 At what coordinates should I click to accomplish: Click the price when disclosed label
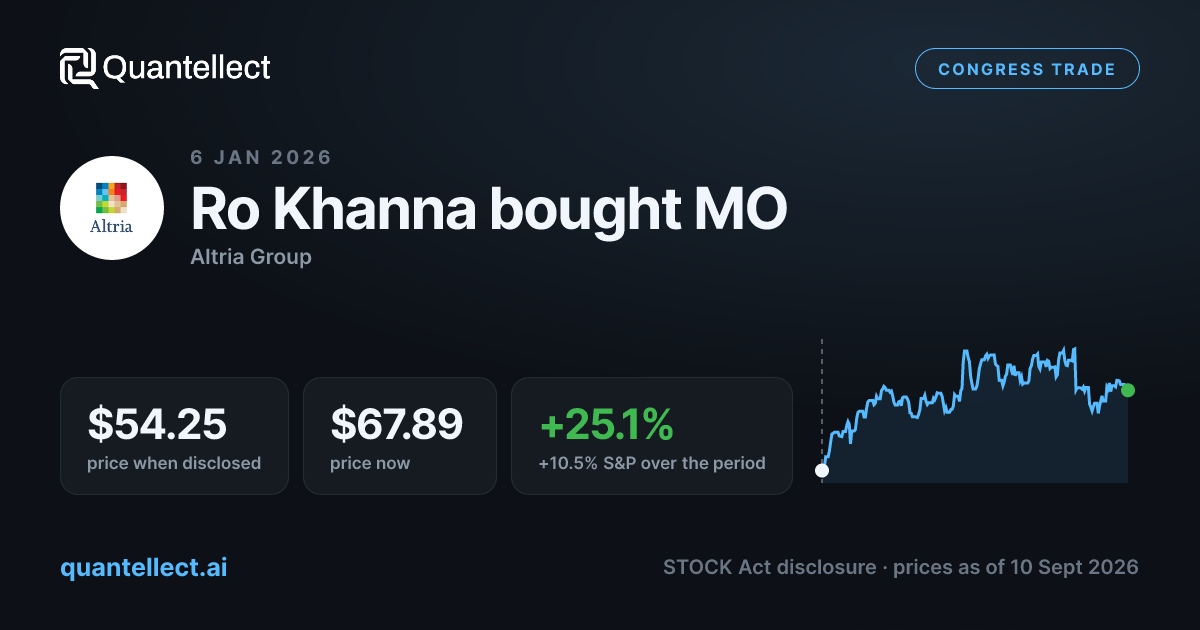click(x=174, y=463)
